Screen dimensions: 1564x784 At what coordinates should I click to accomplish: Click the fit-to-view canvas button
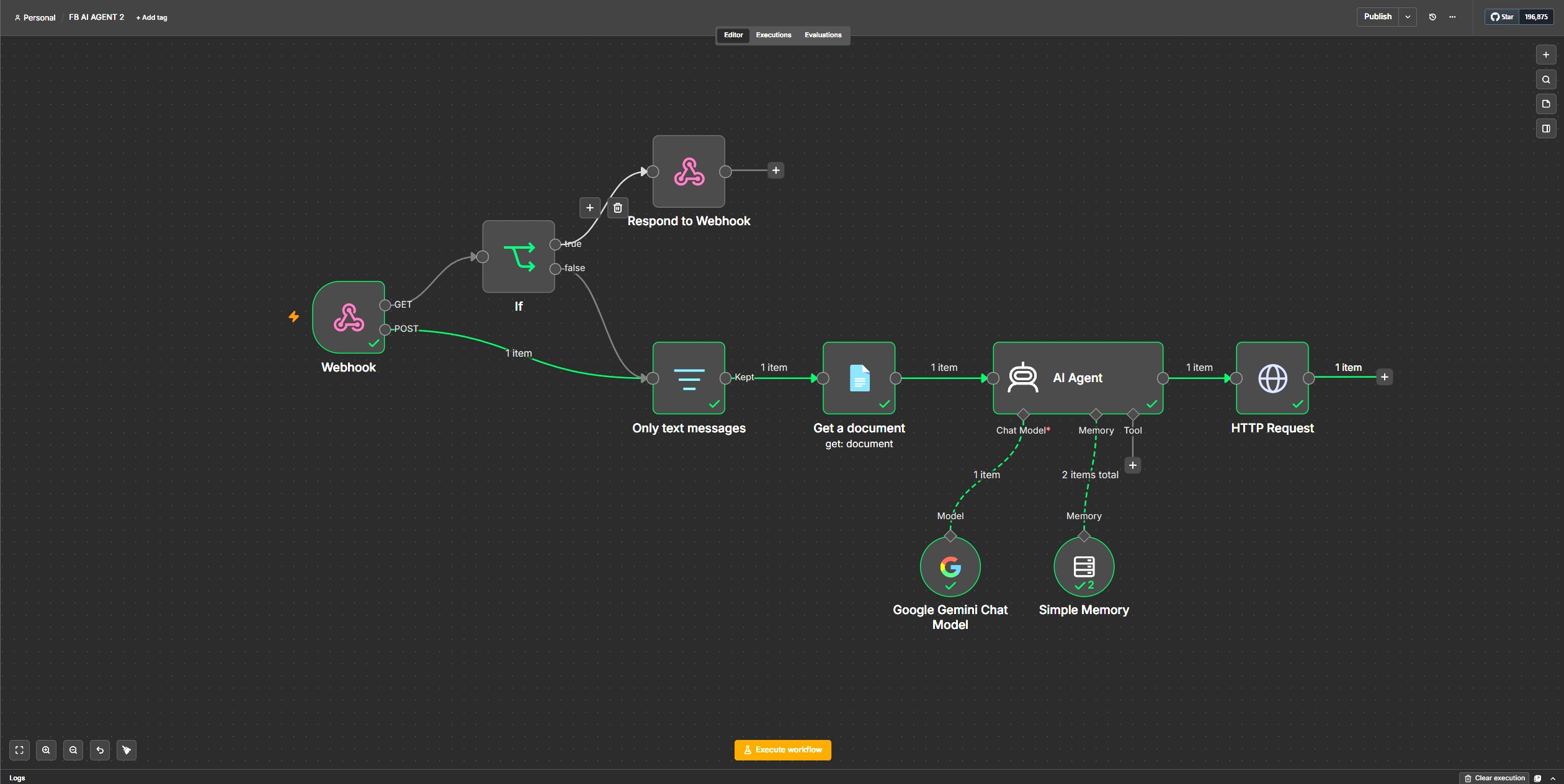(19, 750)
